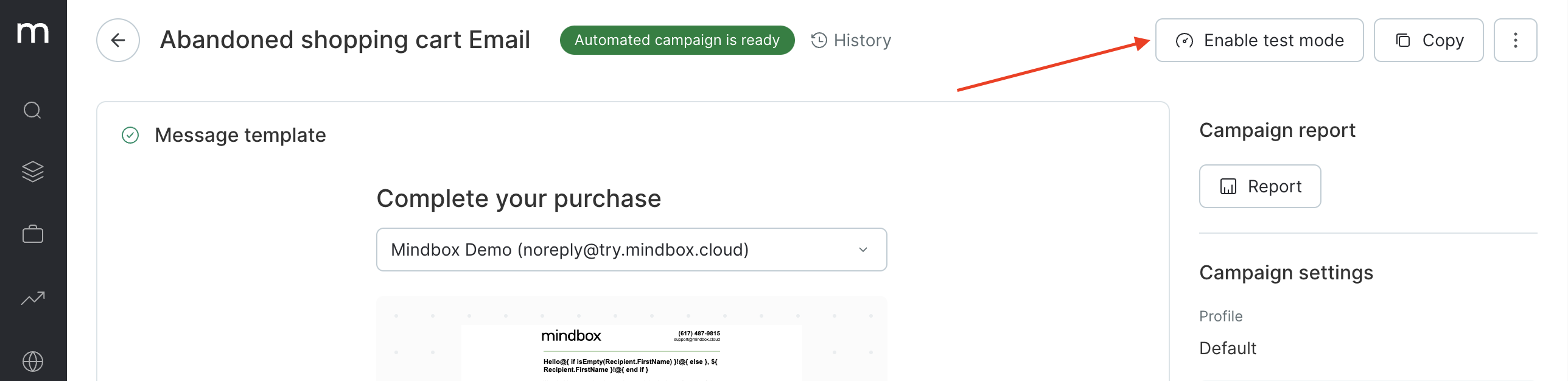Click the Message template green check icon
The image size is (1568, 381).
coord(130,135)
